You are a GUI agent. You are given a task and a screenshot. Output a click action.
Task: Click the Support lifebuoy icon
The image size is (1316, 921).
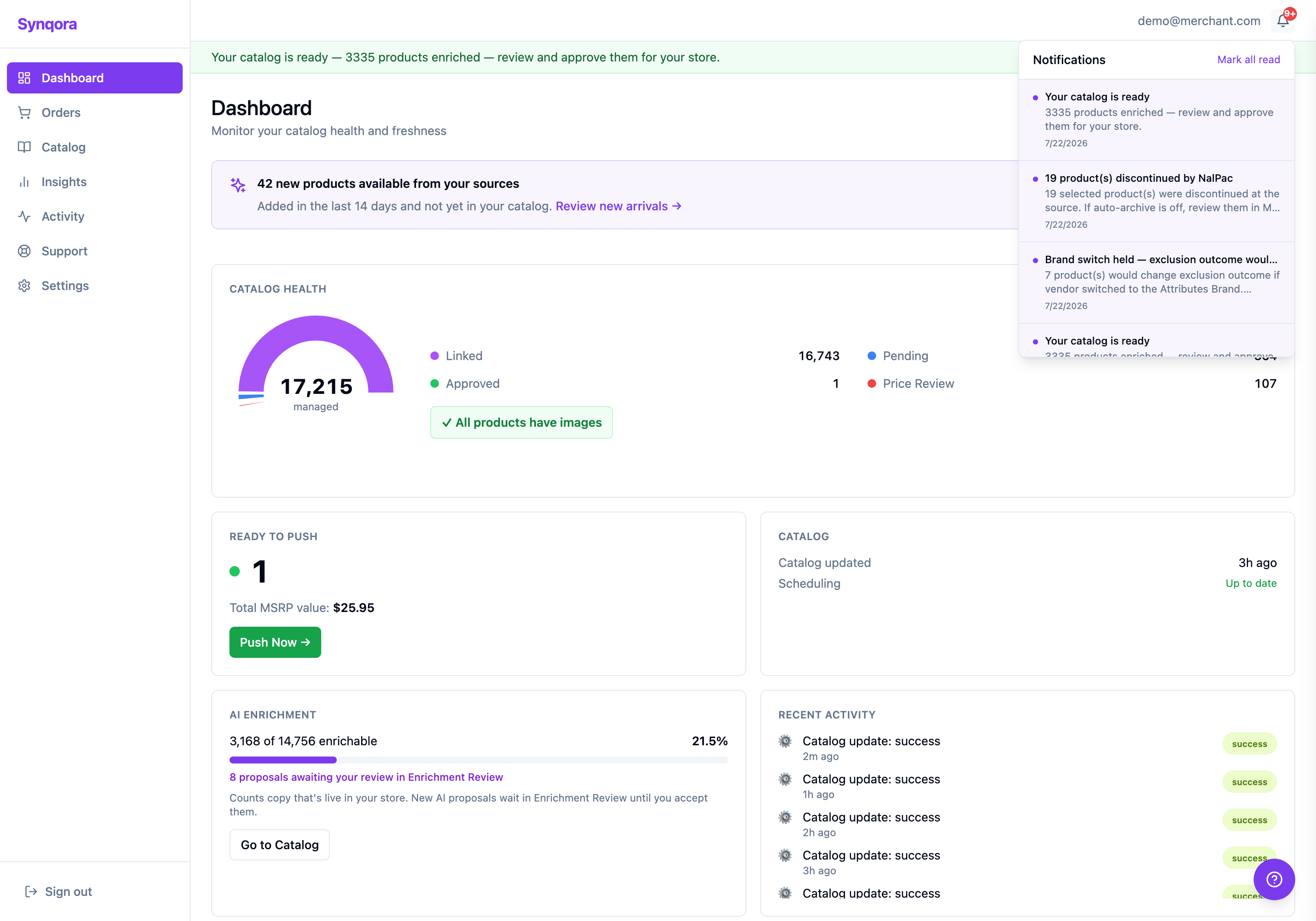point(24,251)
